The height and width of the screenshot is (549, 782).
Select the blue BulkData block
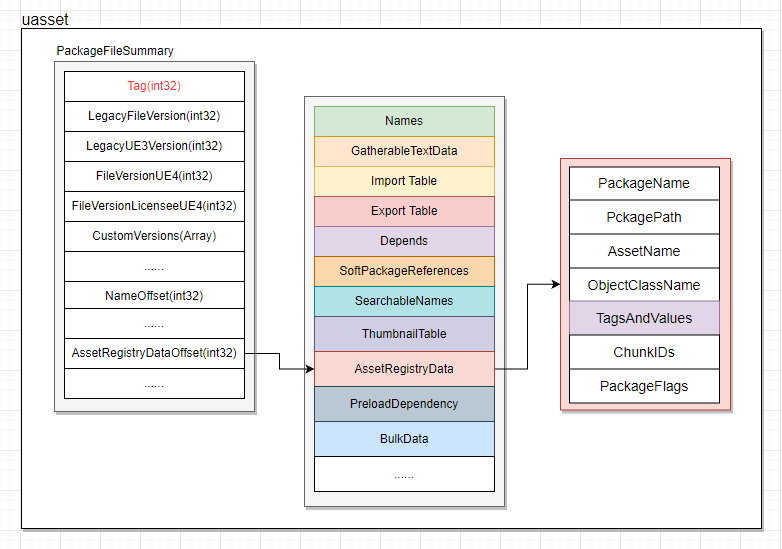(404, 439)
